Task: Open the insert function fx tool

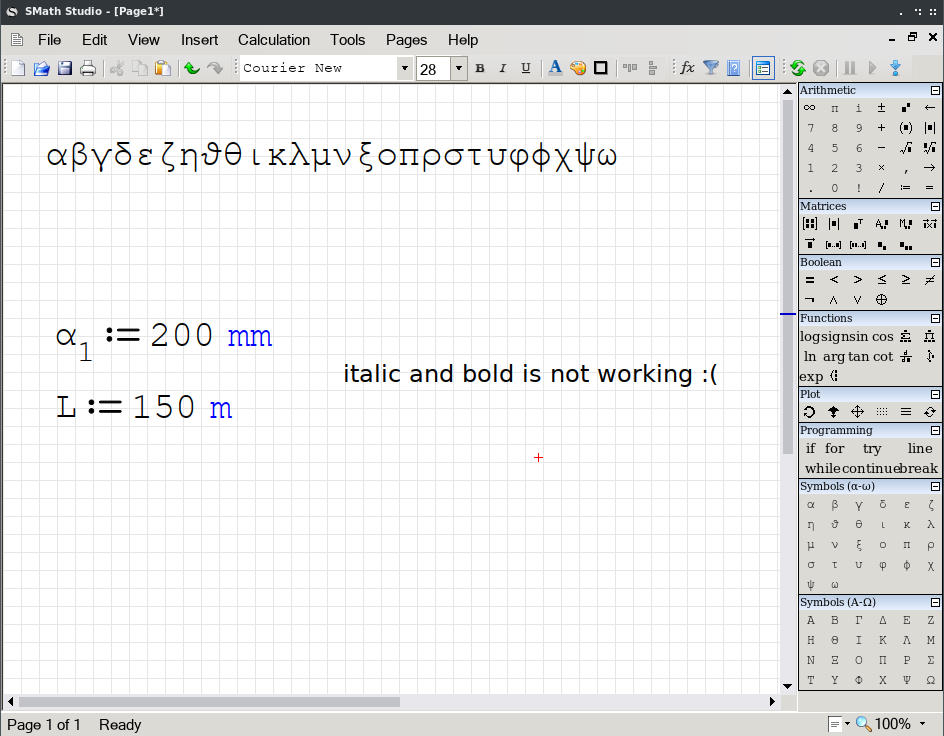Action: [x=687, y=68]
